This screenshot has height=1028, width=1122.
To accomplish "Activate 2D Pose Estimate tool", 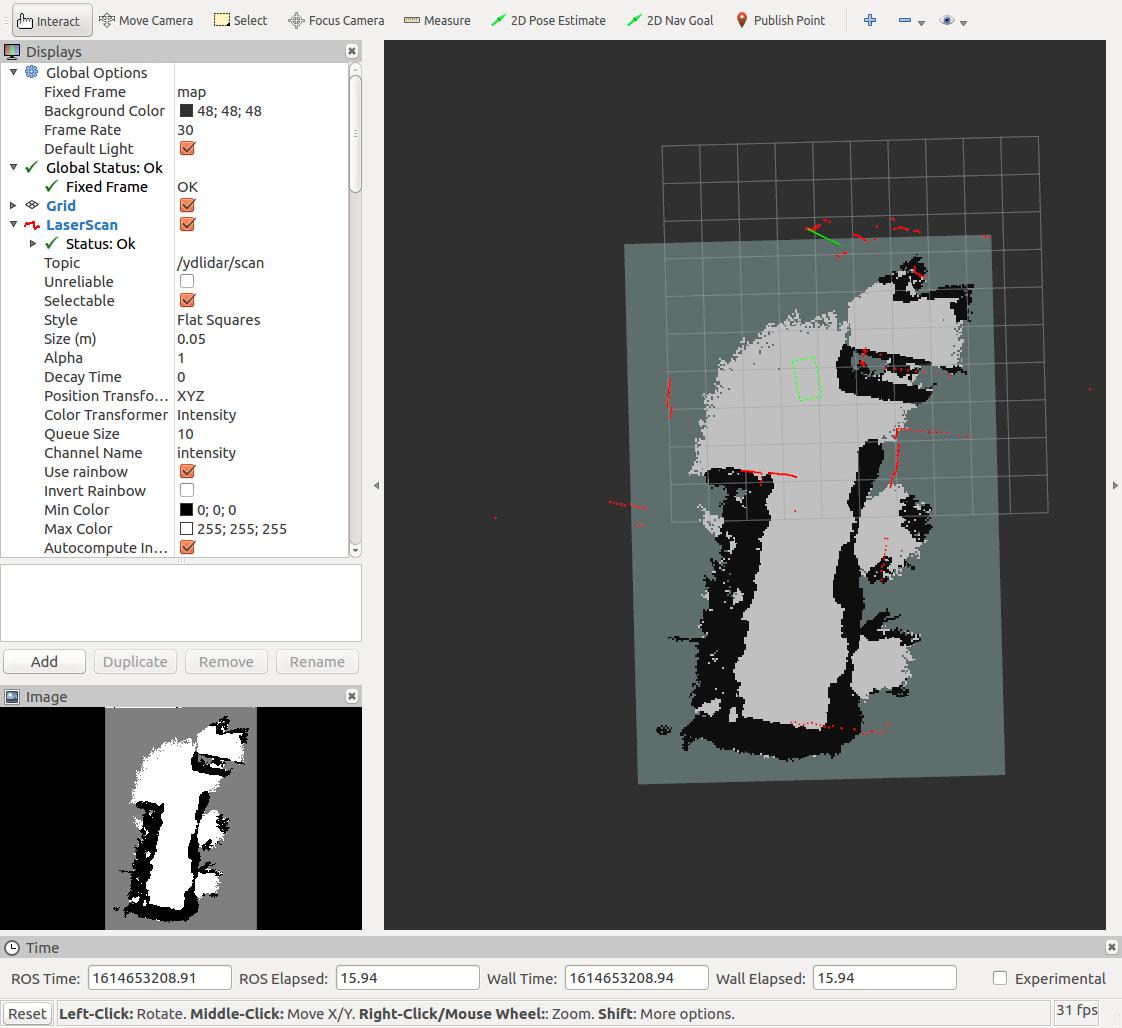I will coord(549,20).
